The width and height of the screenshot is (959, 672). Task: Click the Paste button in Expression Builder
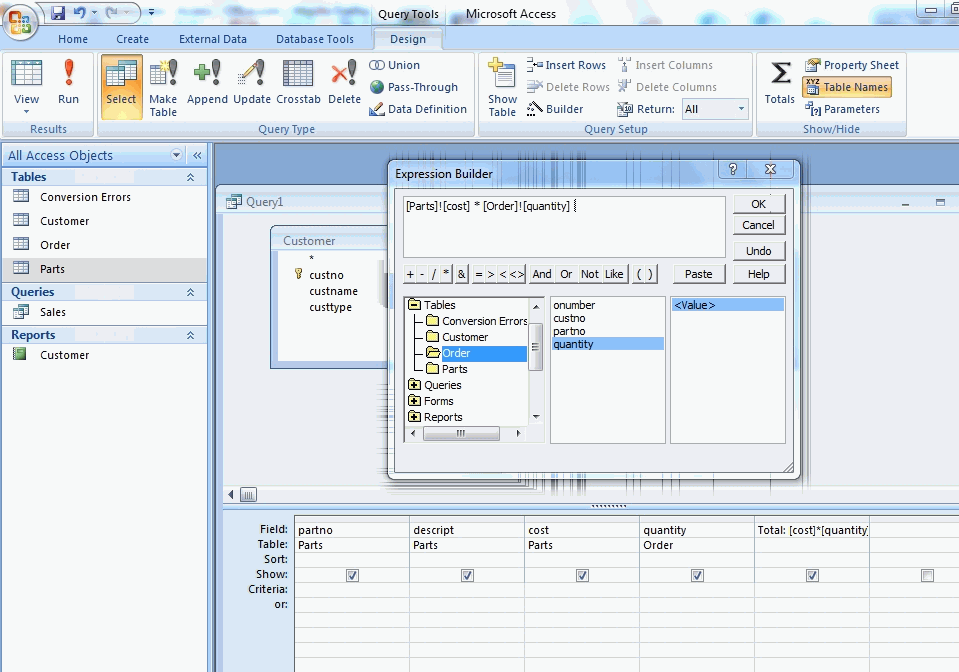click(x=698, y=274)
